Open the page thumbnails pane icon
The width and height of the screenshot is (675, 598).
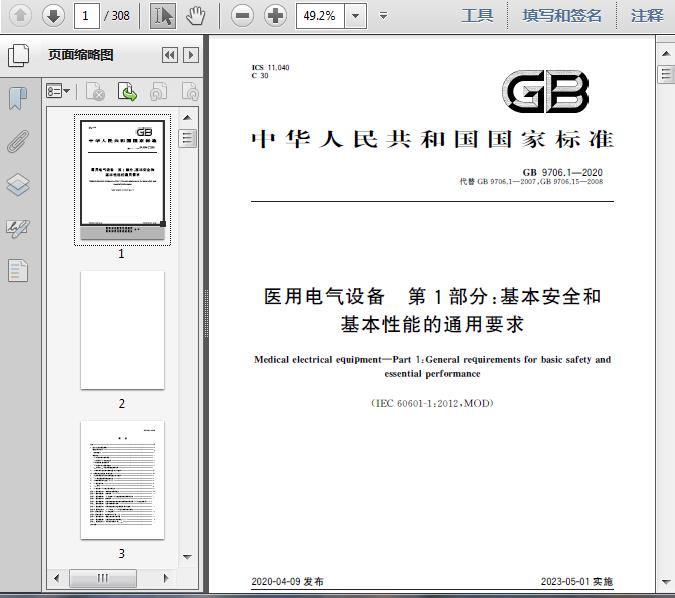(x=19, y=55)
